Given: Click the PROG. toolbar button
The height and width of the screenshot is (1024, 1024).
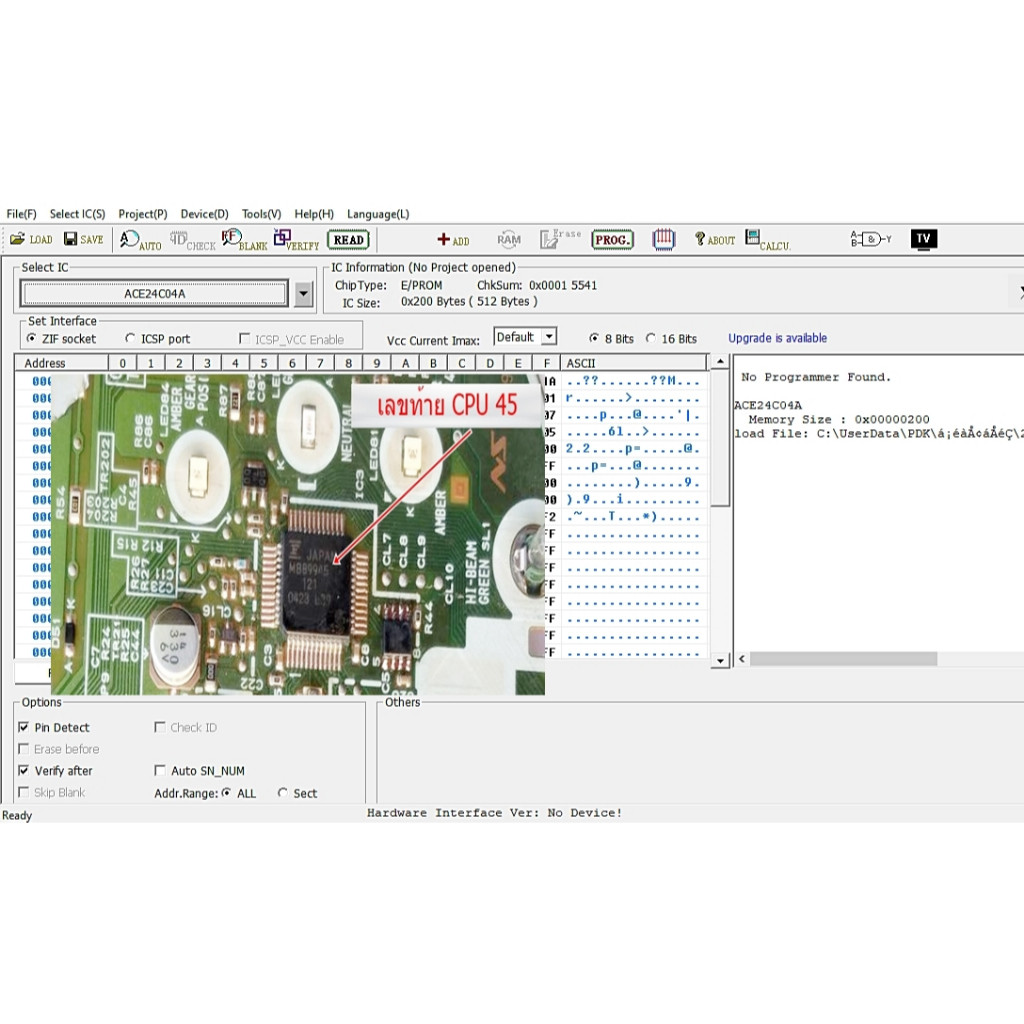Looking at the screenshot, I should pyautogui.click(x=612, y=240).
